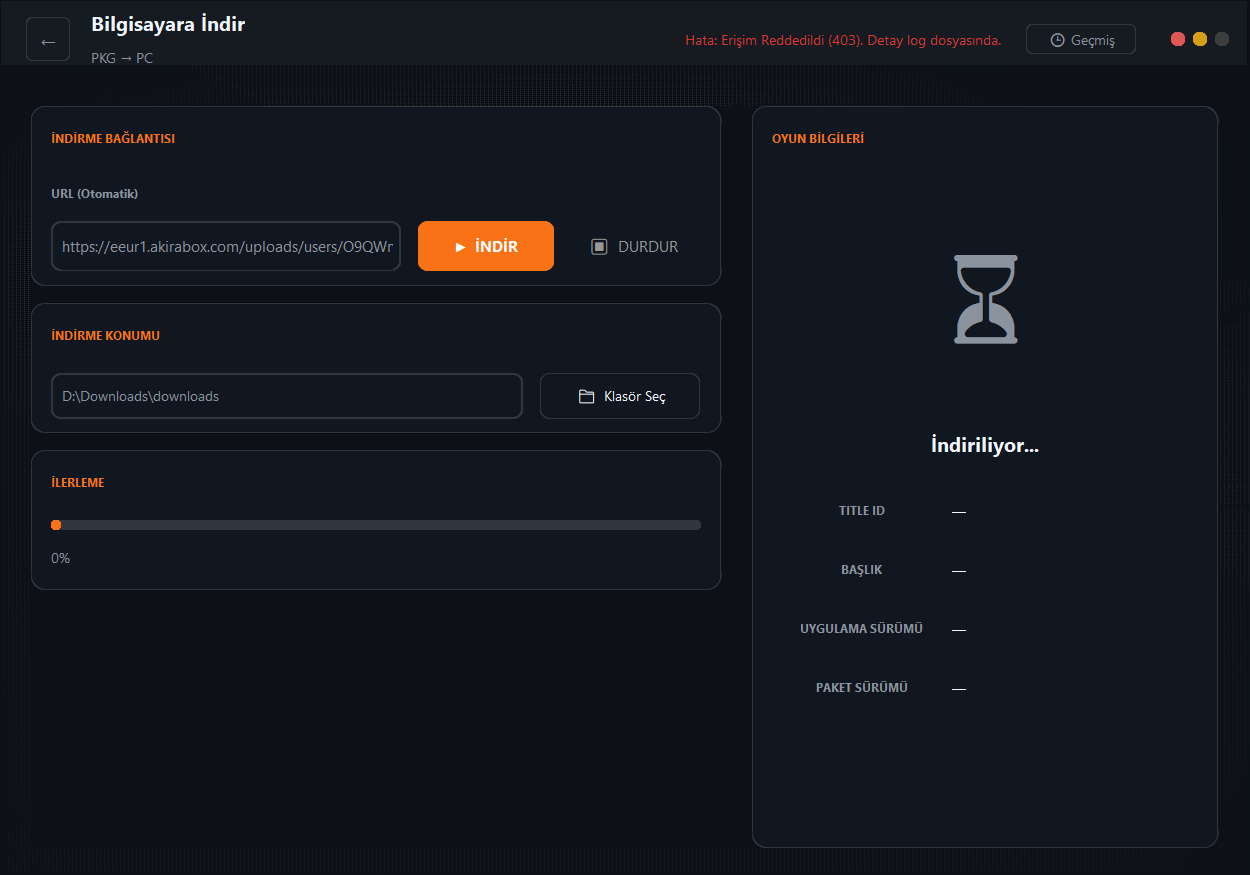
Task: Click the play triangle on İNDİR
Action: tap(460, 247)
